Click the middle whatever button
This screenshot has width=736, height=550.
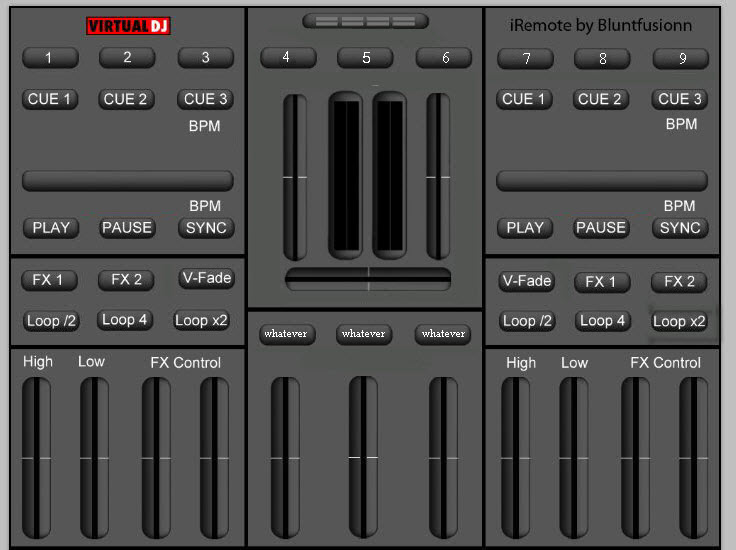click(364, 334)
